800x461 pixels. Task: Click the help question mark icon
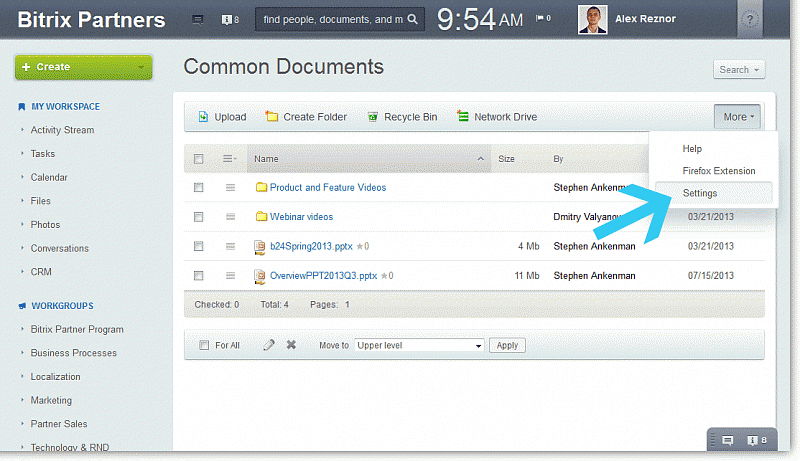click(749, 19)
